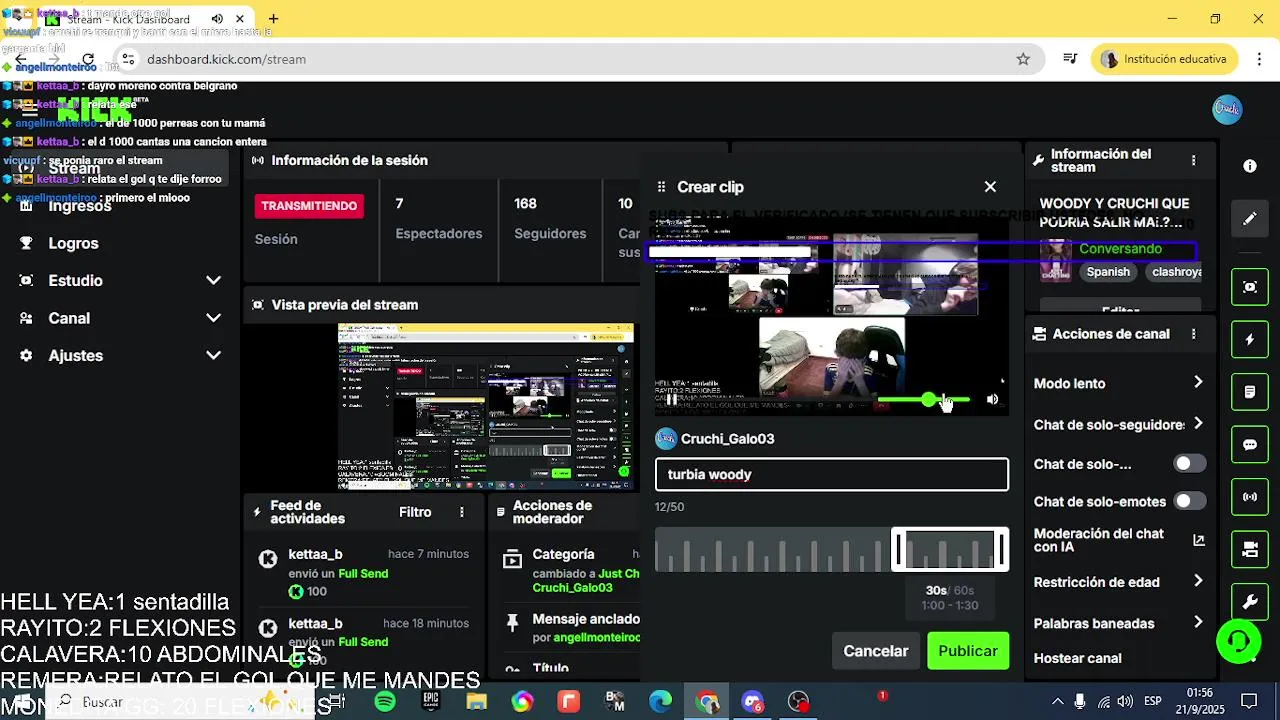The width and height of the screenshot is (1280, 720).
Task: Cancel the clip creation
Action: pos(875,651)
